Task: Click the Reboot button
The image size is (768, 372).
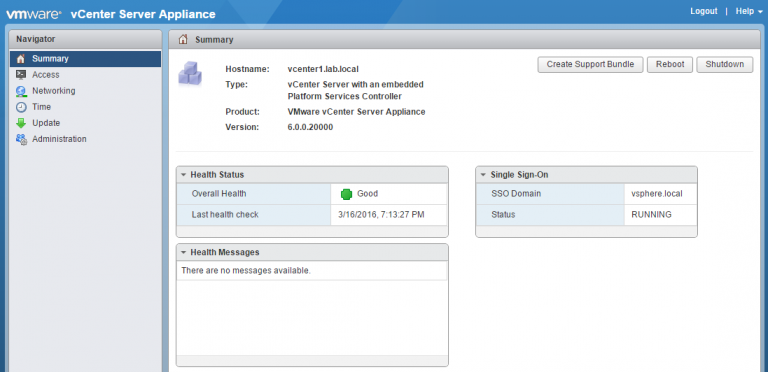Action: pyautogui.click(x=670, y=65)
